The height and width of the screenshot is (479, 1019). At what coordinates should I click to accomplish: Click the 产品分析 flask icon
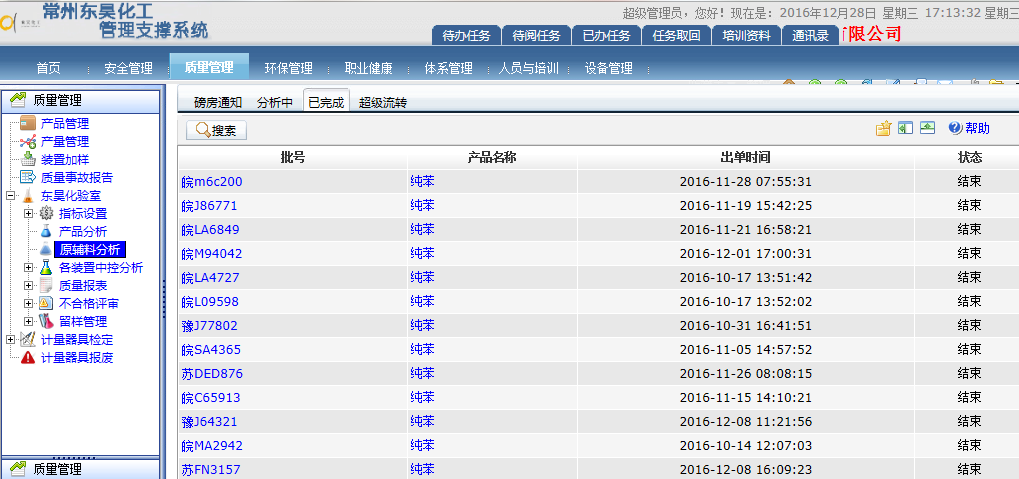(46, 232)
